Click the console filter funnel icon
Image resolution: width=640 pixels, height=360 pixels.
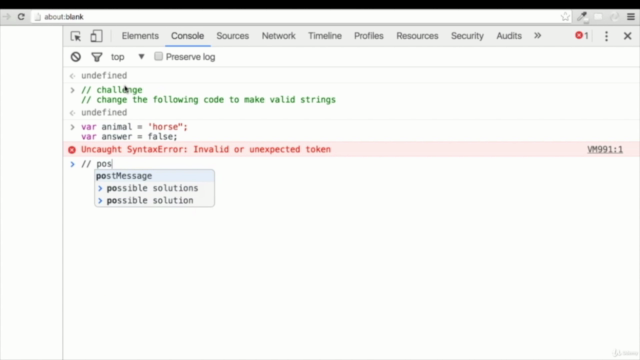97,57
